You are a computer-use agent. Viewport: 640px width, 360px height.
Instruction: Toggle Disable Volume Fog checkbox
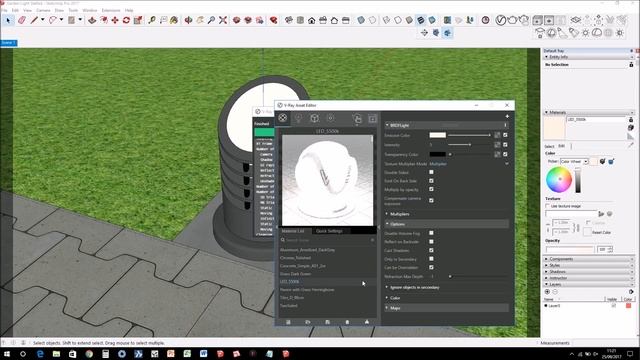(431, 233)
